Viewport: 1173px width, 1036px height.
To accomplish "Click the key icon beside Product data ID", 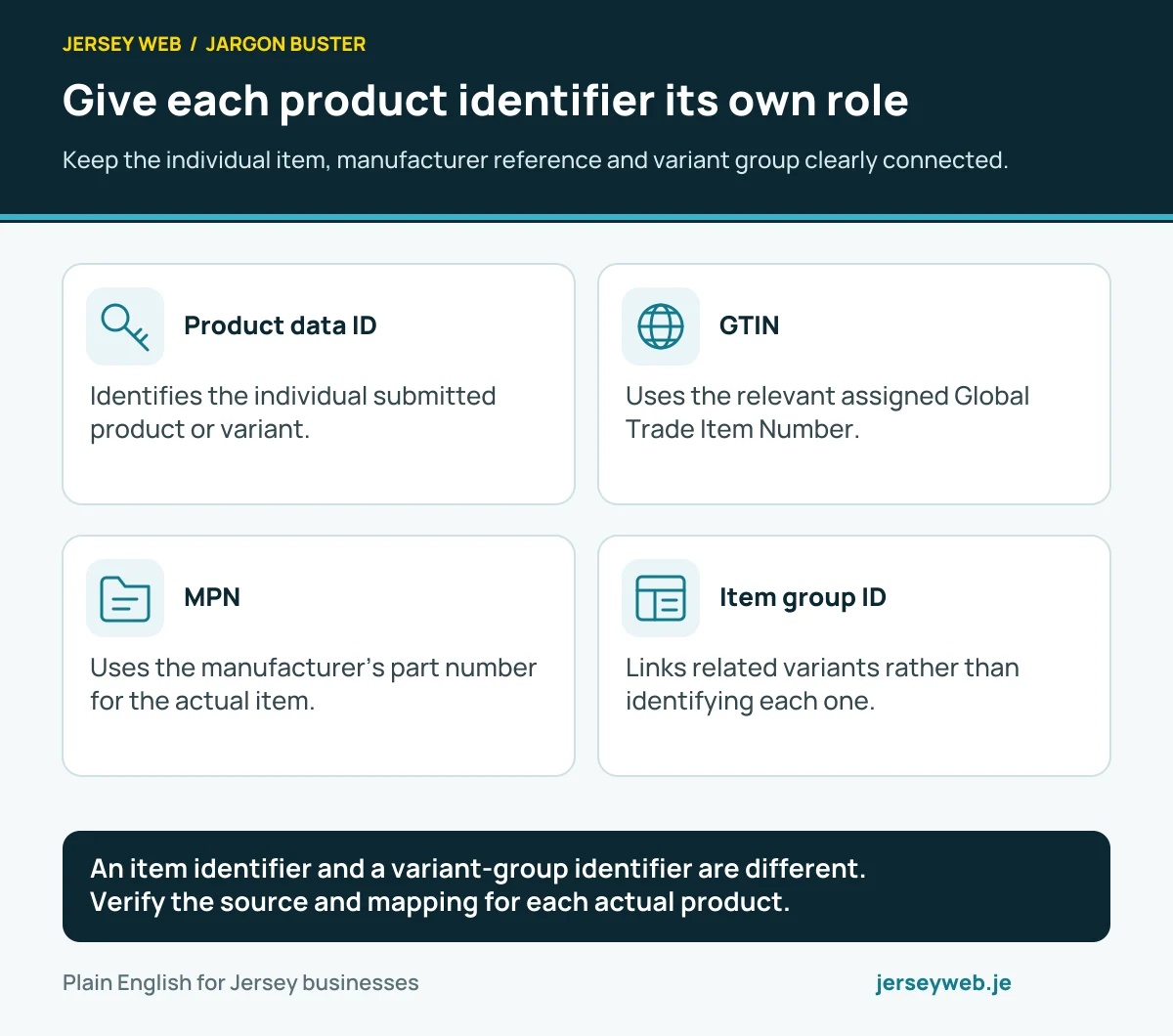I will click(125, 326).
